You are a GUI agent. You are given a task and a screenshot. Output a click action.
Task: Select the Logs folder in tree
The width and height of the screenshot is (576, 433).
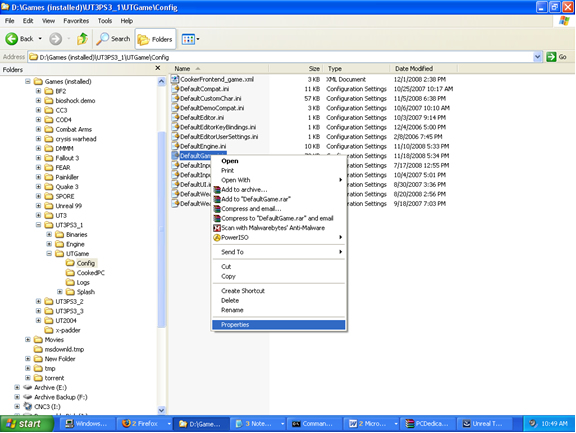pyautogui.click(x=78, y=282)
